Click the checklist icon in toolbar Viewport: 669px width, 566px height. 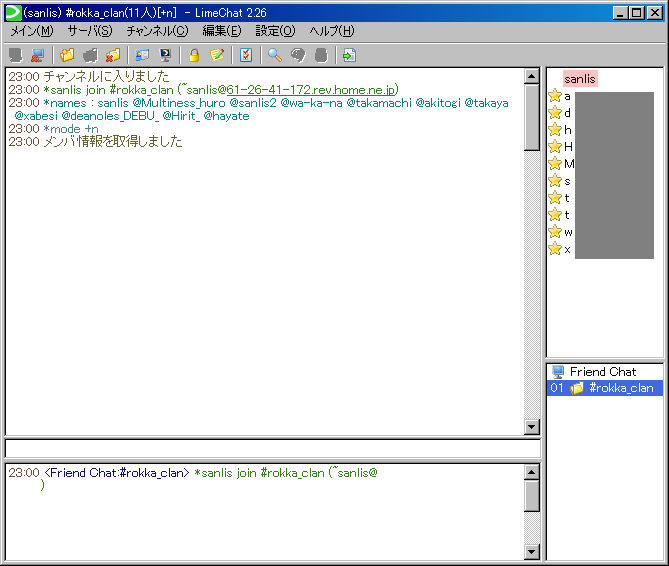pyautogui.click(x=246, y=55)
